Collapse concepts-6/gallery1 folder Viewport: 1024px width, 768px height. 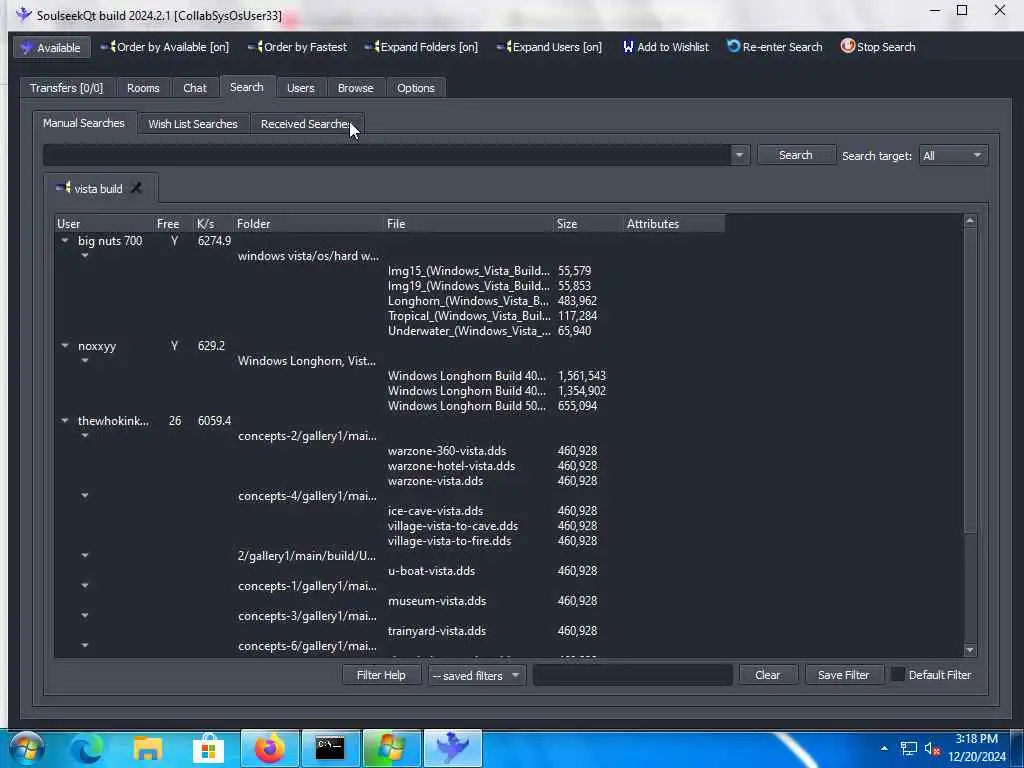(85, 646)
